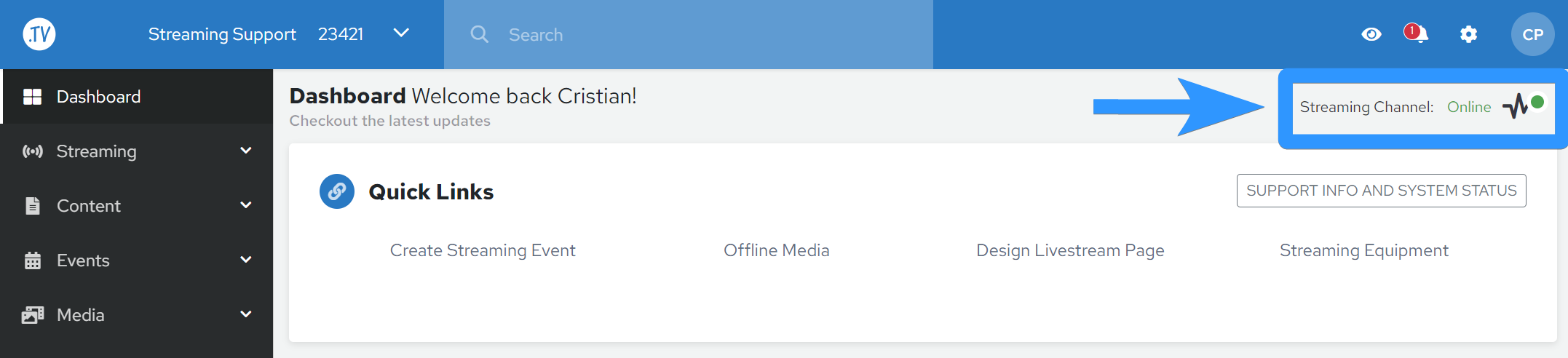
Task: Click the search magnifier icon
Action: pyautogui.click(x=479, y=34)
